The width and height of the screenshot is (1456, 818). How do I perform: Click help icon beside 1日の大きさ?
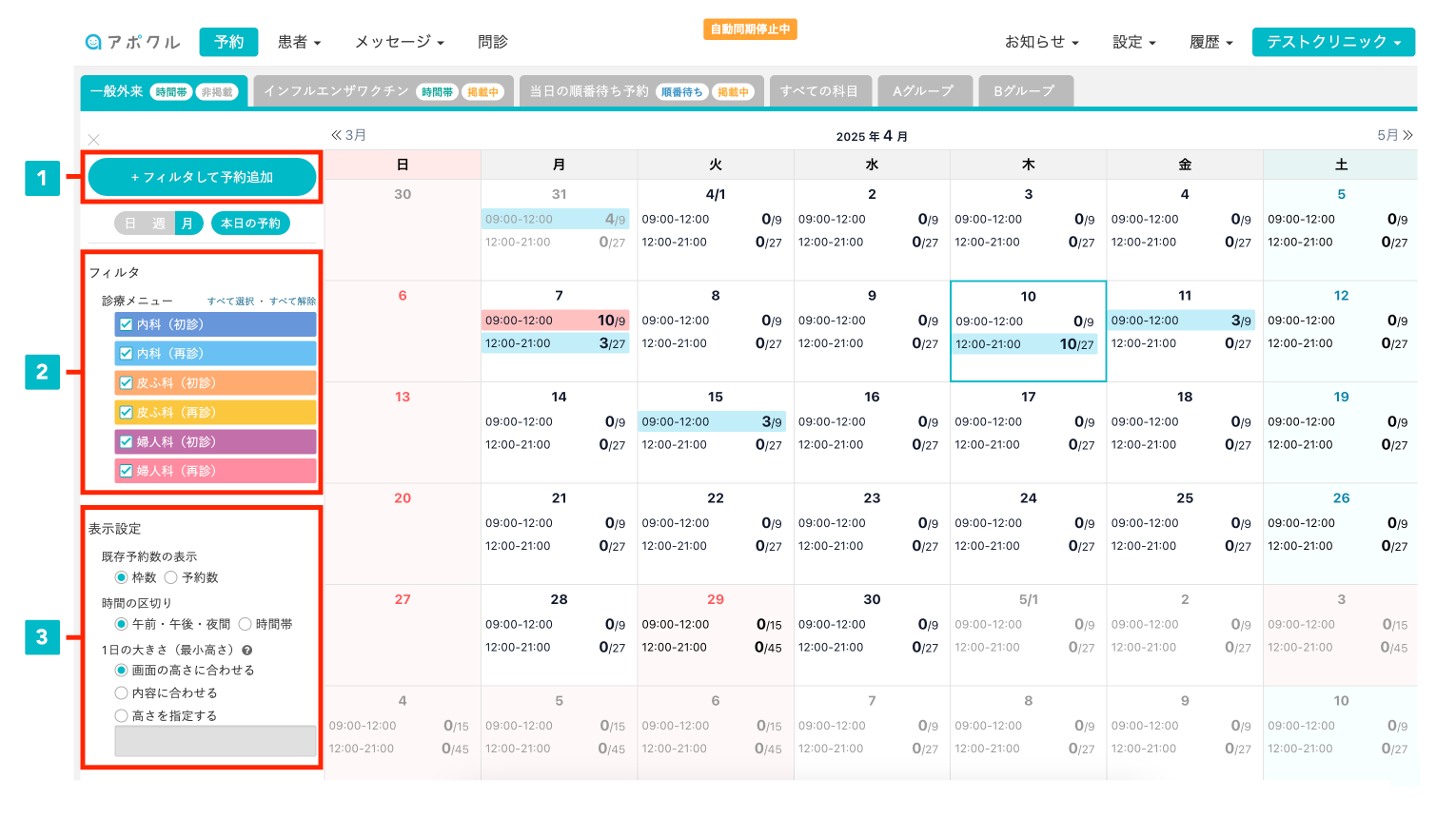(247, 651)
